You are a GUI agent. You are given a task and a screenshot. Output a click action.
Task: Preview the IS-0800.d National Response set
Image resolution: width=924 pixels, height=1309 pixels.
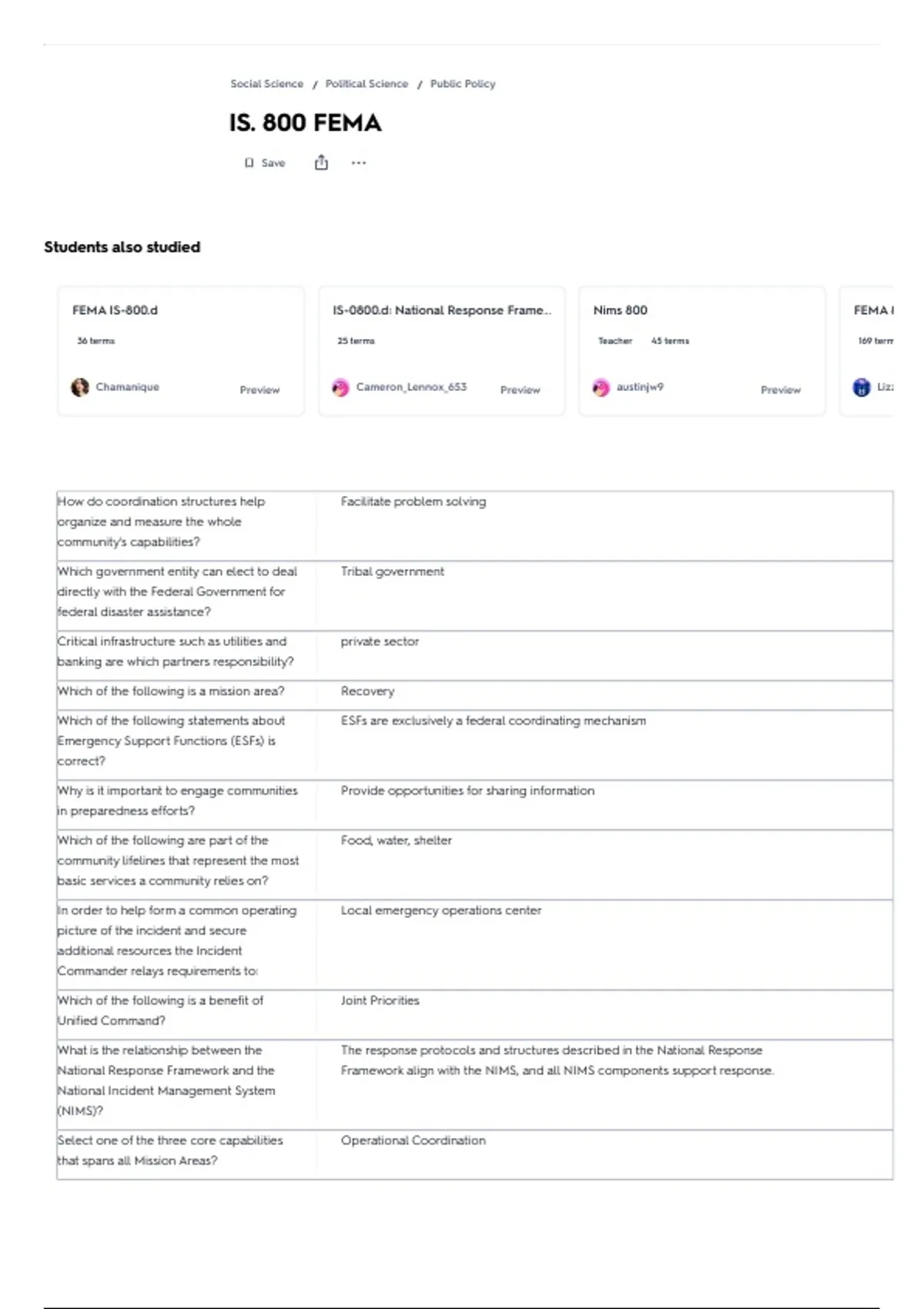[521, 390]
